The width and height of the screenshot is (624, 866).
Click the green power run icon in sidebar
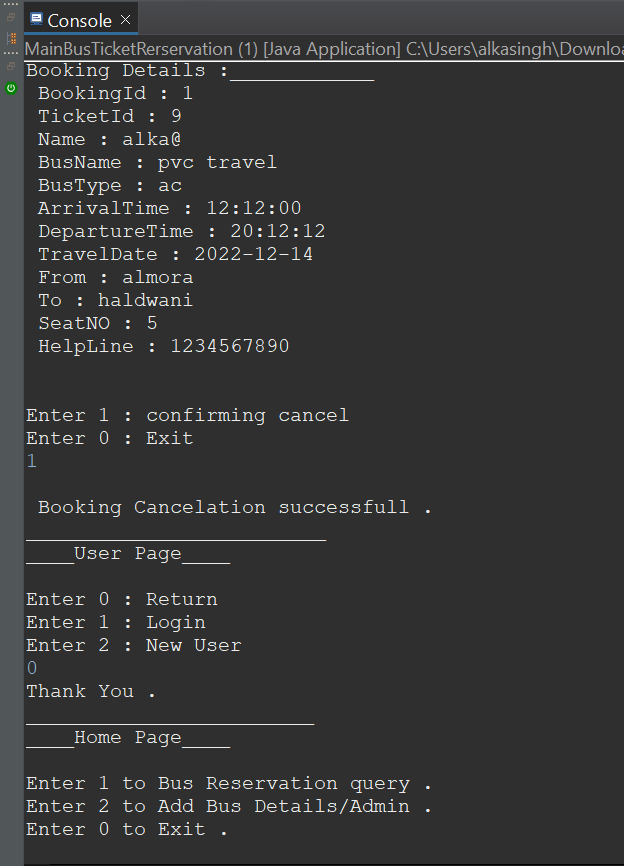pyautogui.click(x=10, y=88)
